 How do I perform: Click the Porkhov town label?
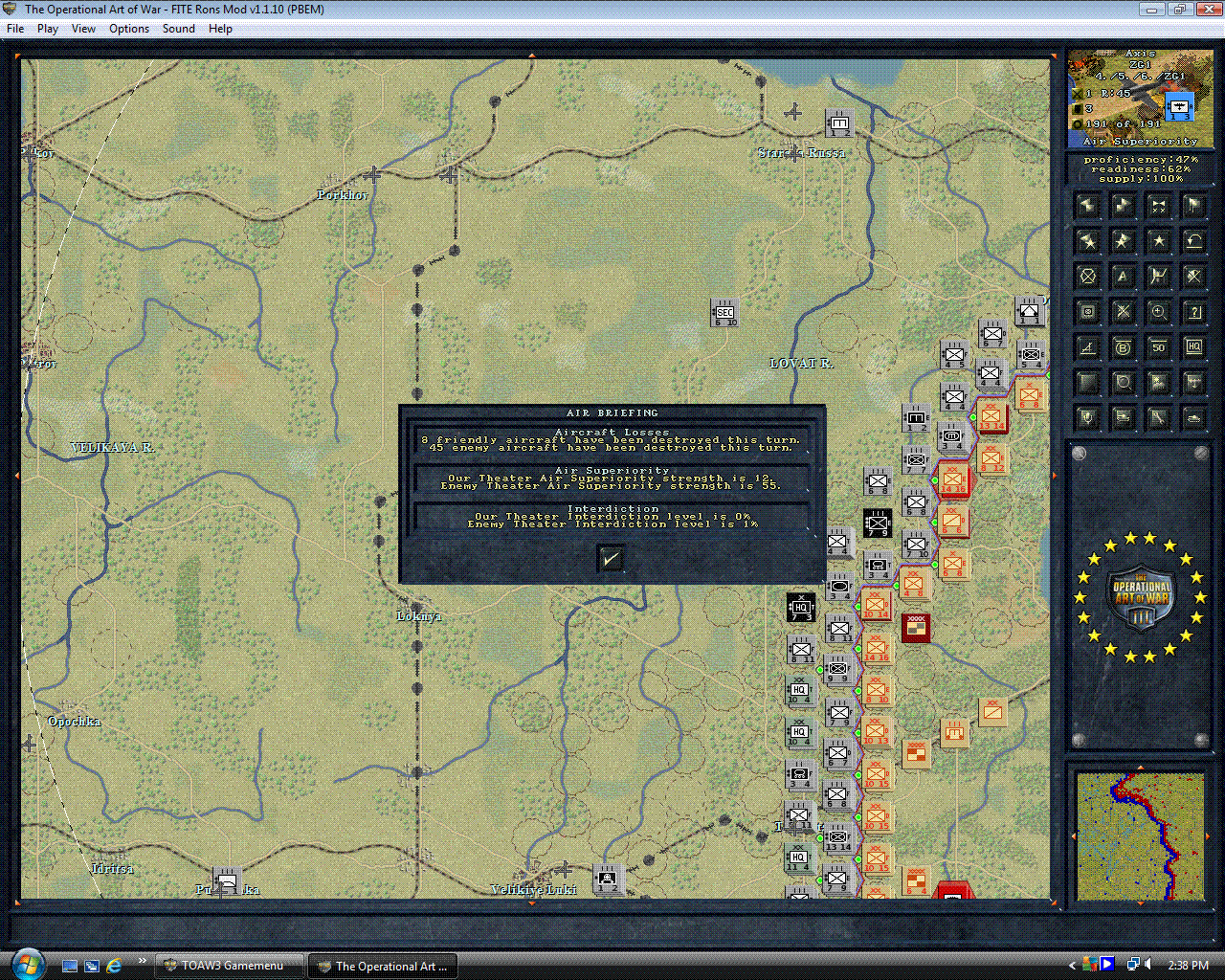(343, 195)
